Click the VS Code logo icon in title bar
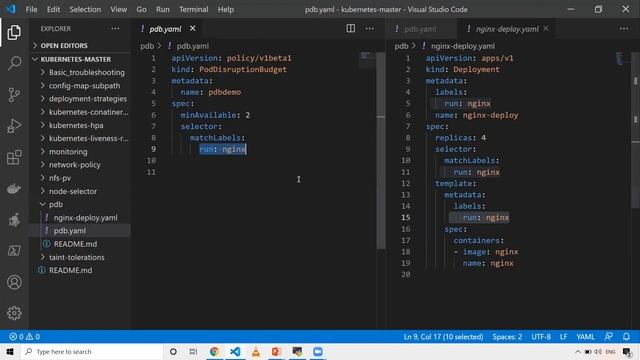640x360 pixels. click(11, 9)
